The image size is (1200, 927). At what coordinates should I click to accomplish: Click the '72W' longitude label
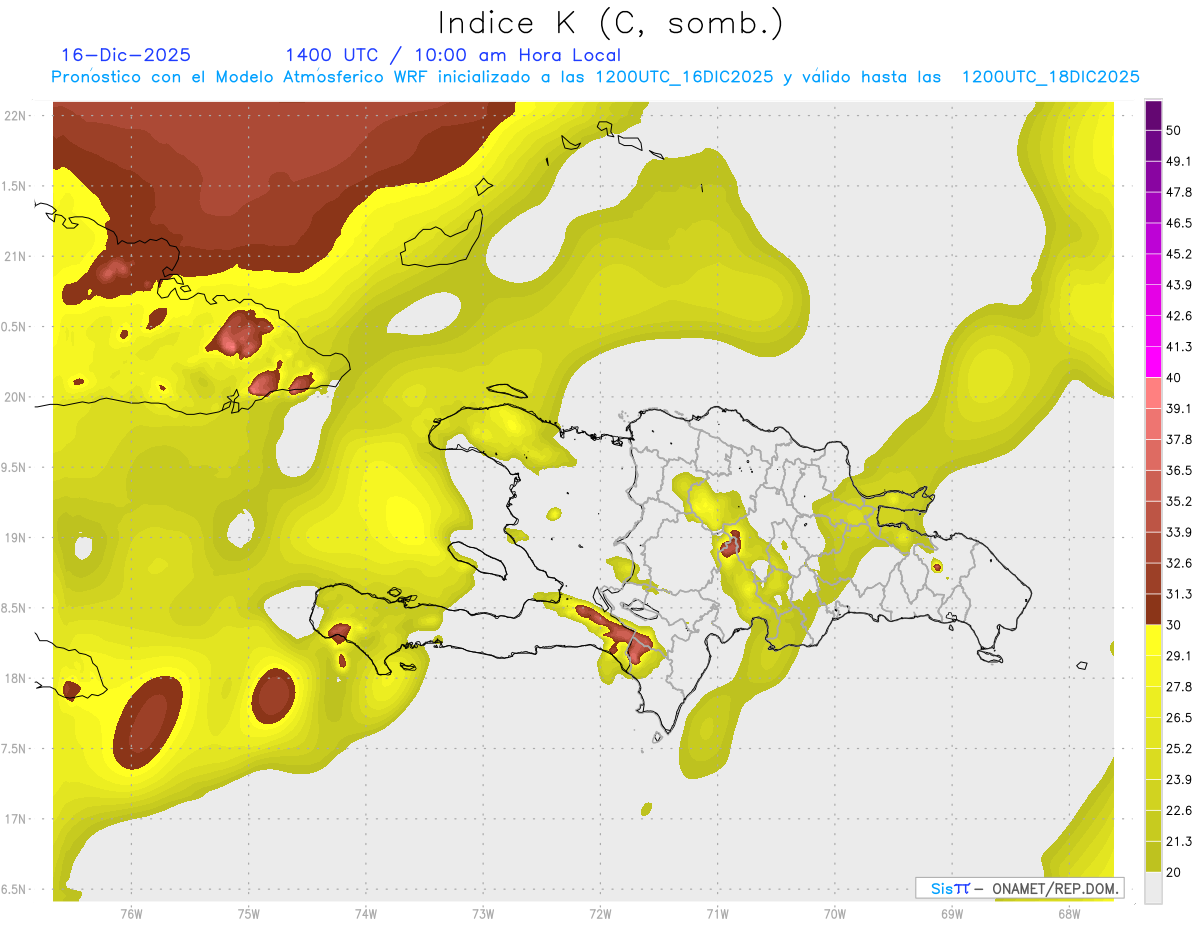[600, 914]
